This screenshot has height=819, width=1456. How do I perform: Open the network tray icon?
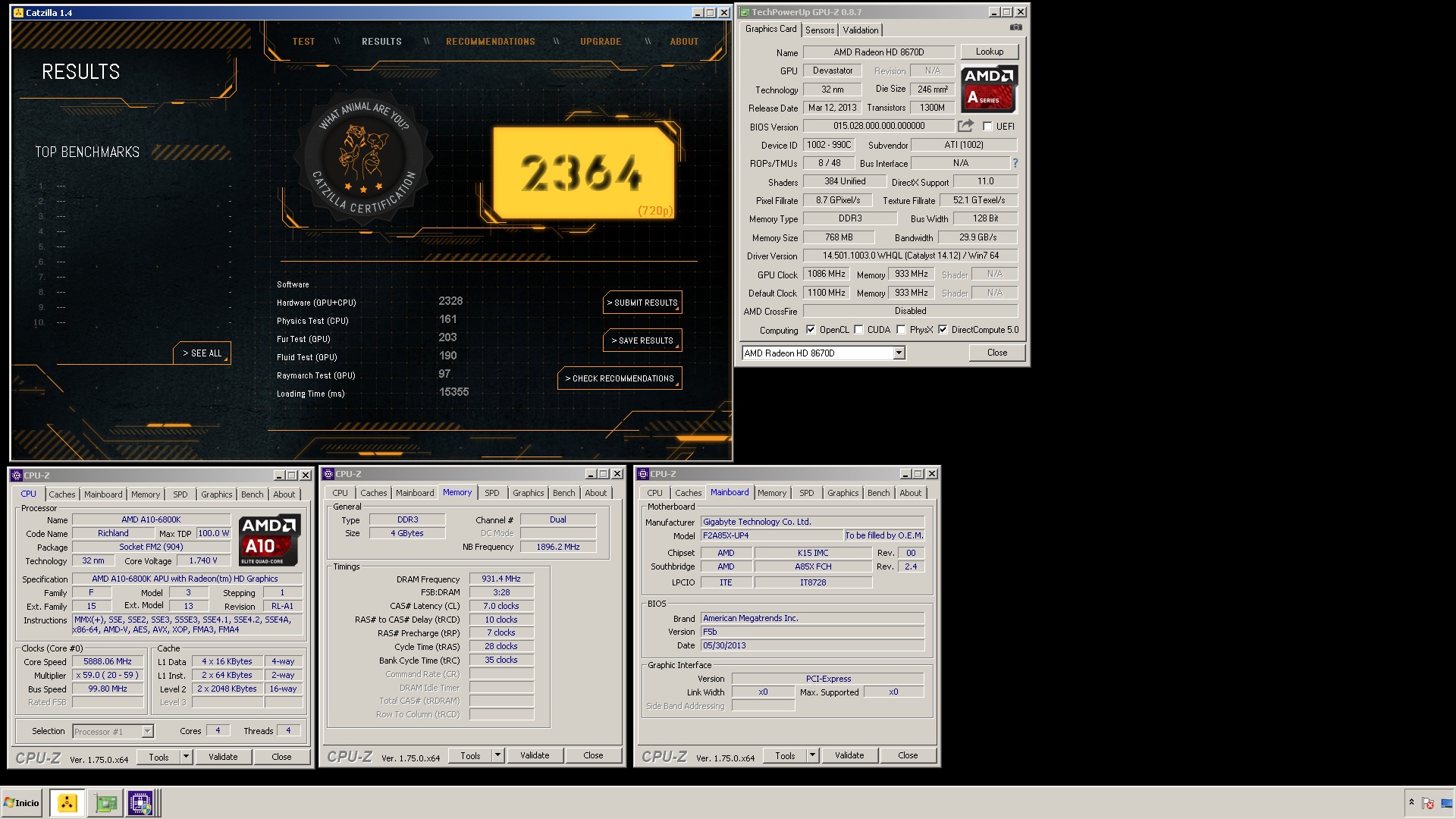tap(1447, 803)
